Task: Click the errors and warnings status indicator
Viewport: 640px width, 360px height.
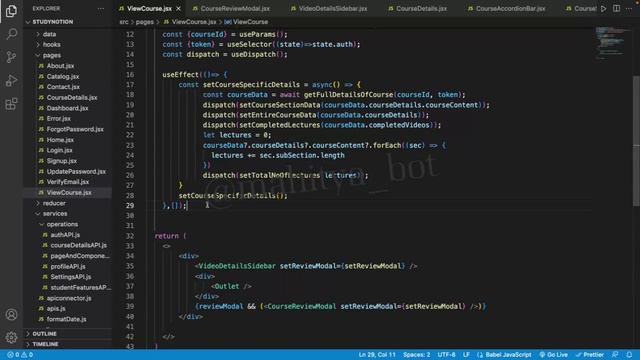Action: point(20,355)
